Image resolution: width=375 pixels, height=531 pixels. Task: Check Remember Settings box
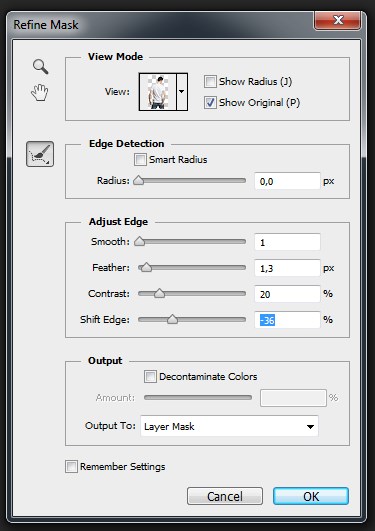71,467
